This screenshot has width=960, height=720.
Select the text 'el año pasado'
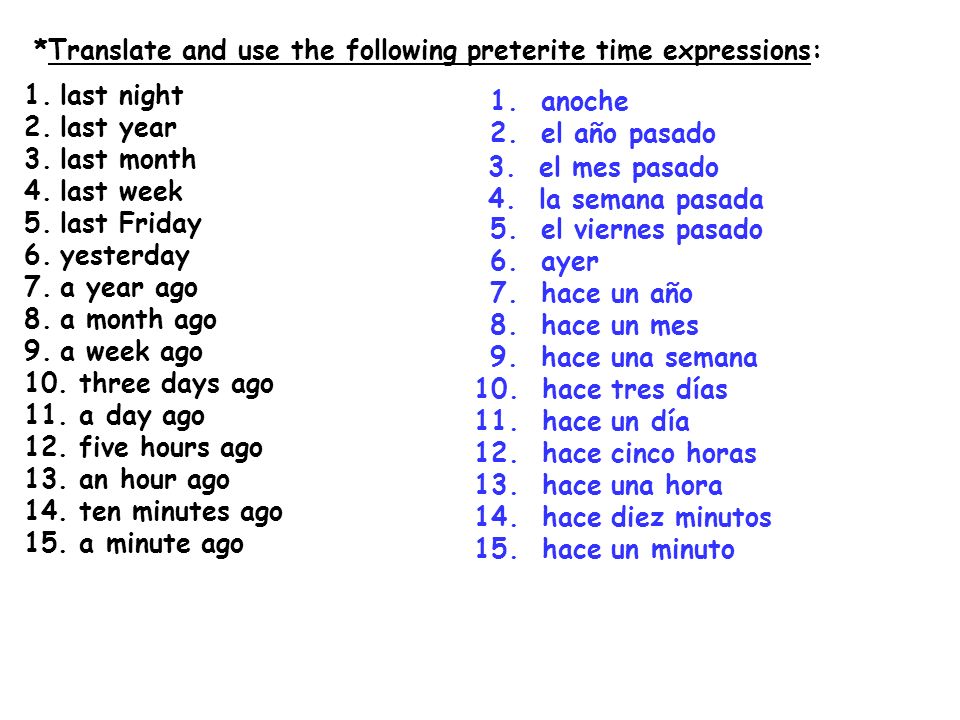click(628, 135)
